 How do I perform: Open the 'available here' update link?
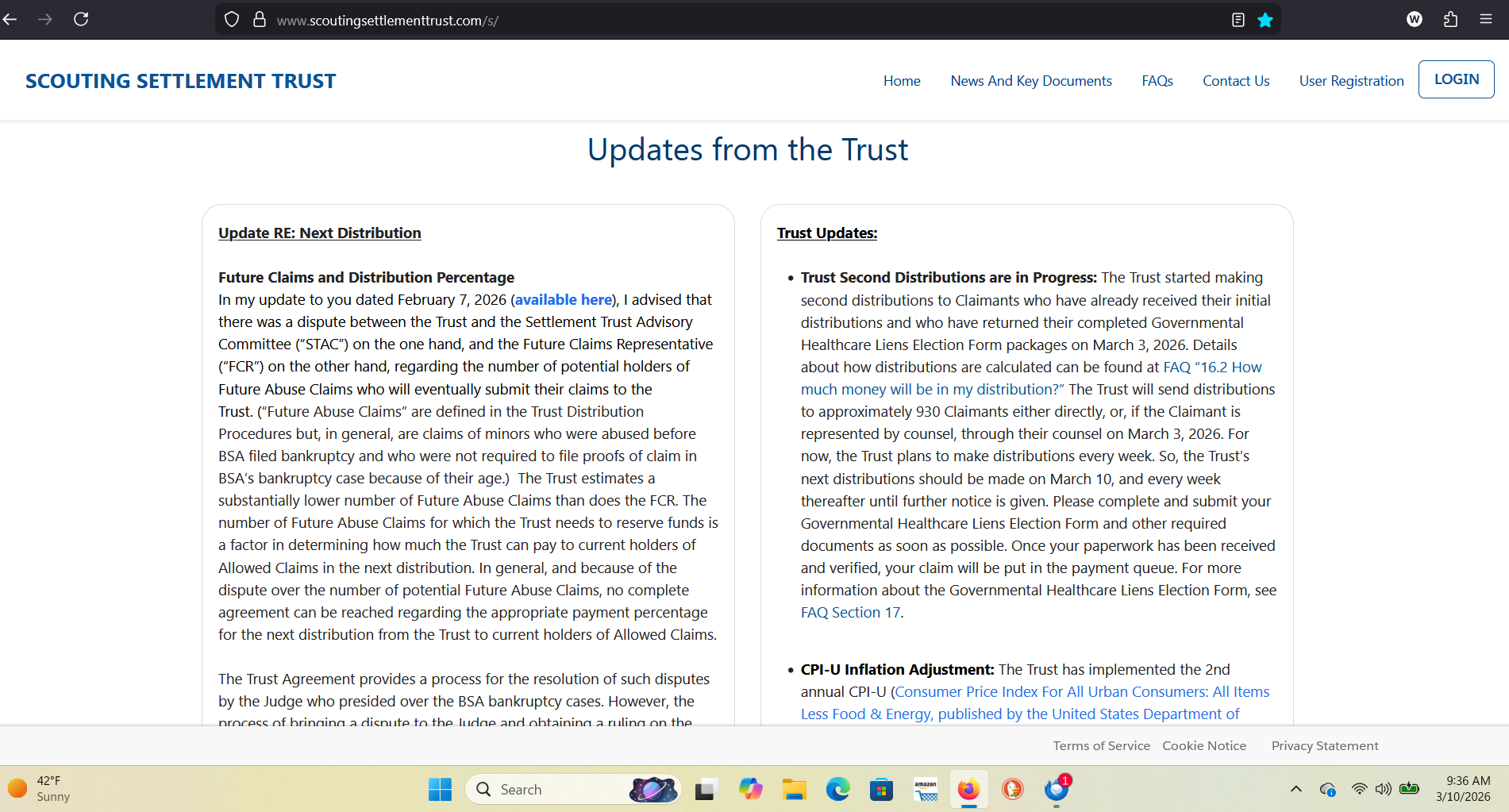click(564, 299)
